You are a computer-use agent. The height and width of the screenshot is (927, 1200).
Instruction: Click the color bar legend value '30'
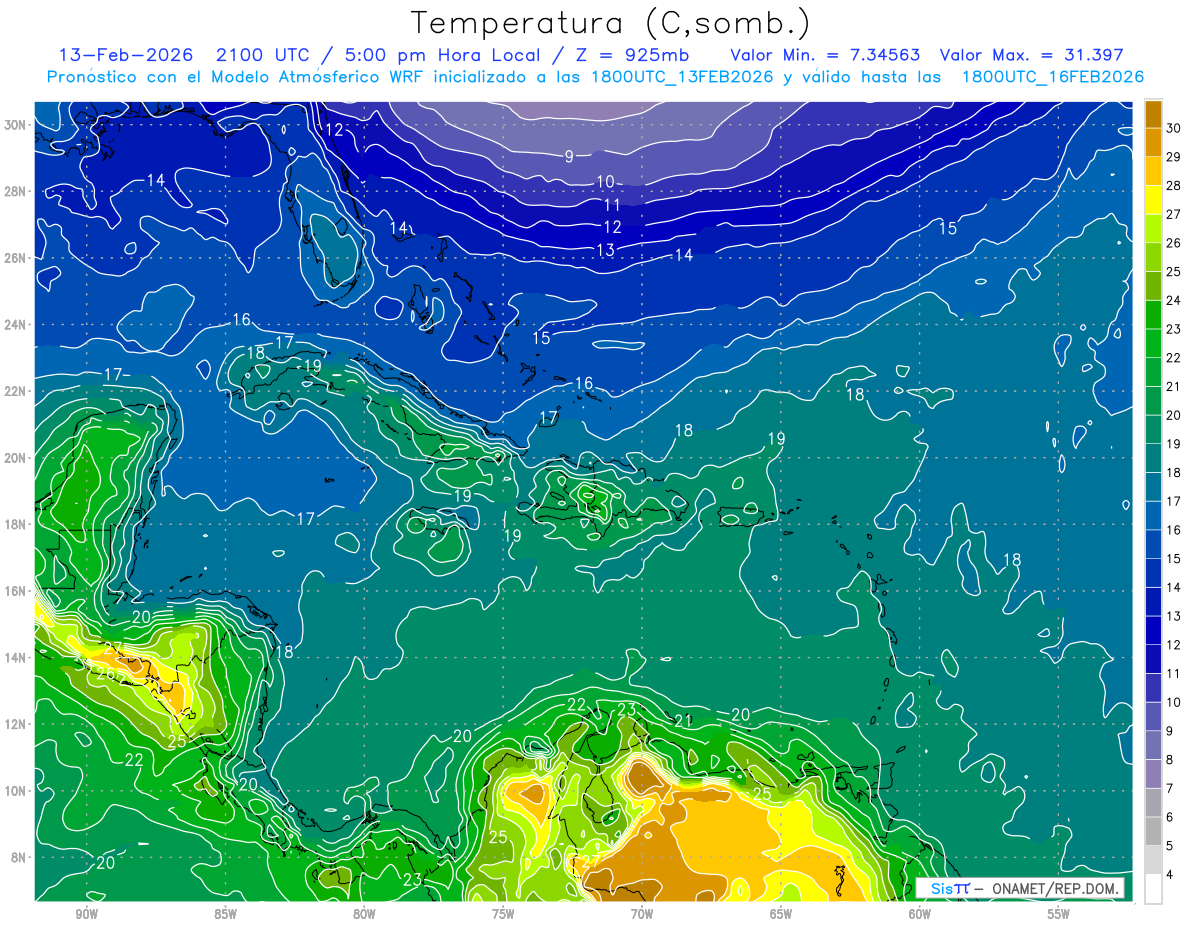1174,128
